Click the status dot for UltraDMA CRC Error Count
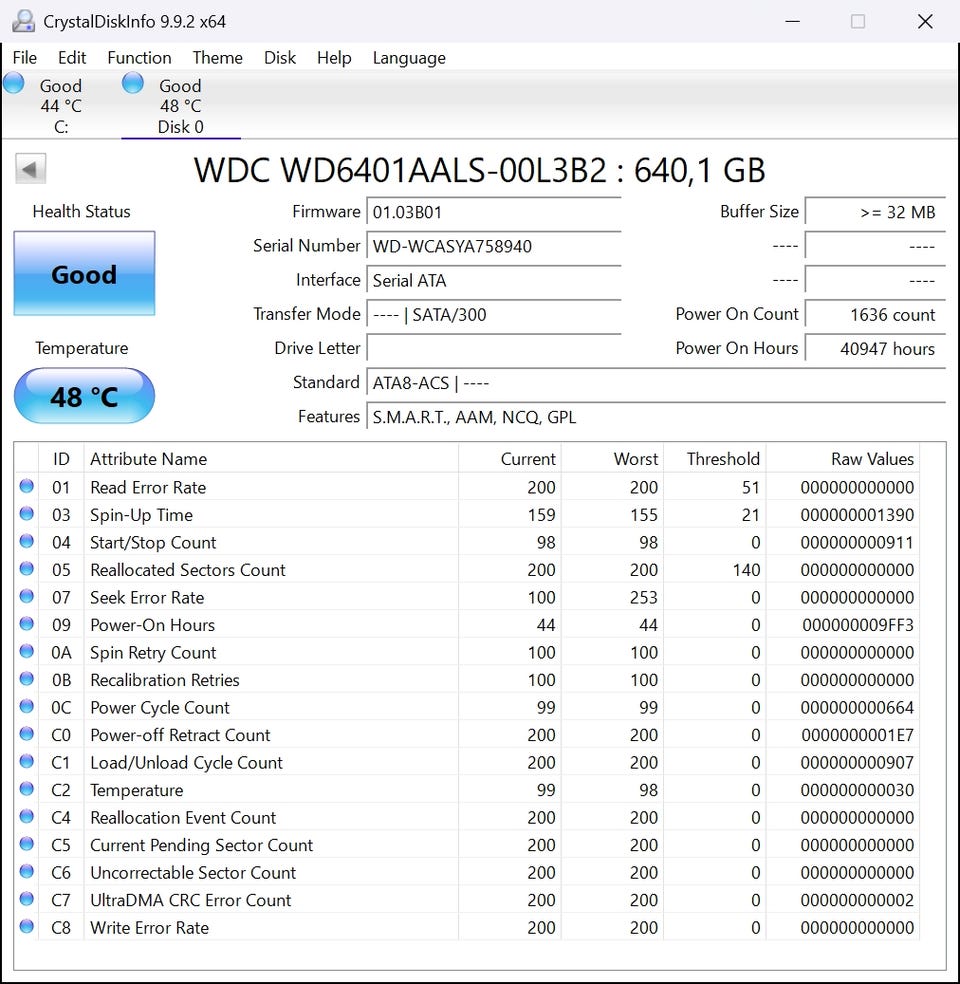Screen dimensions: 960x984 coord(26,899)
